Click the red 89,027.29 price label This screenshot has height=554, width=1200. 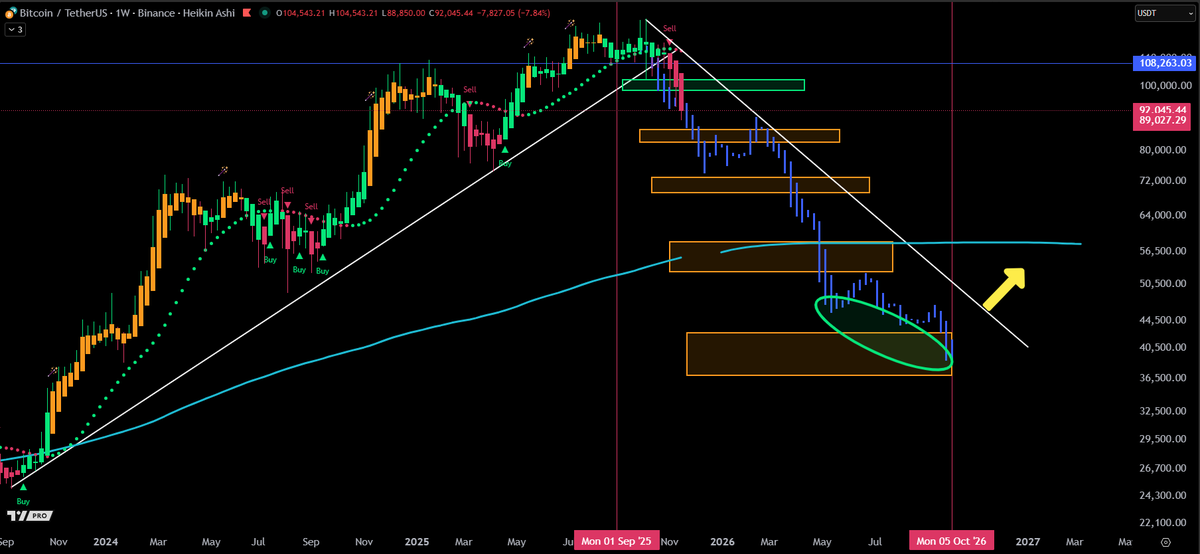pos(1162,121)
